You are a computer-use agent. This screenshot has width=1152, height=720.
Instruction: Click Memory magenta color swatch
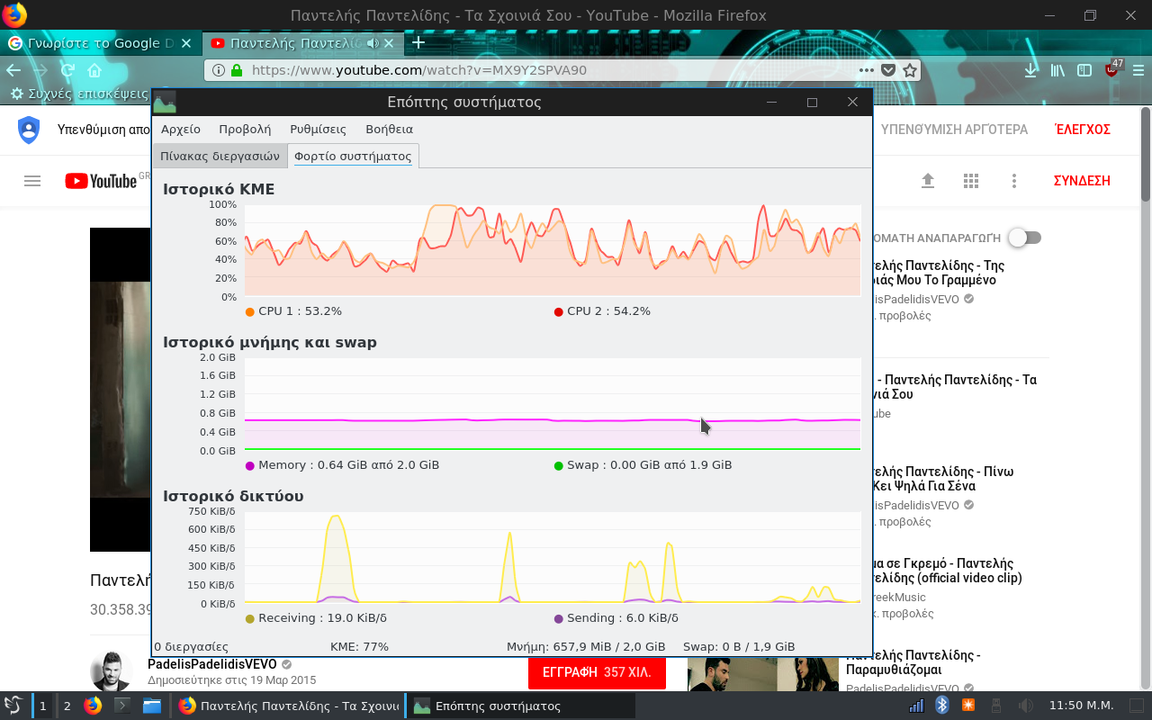pyautogui.click(x=250, y=466)
